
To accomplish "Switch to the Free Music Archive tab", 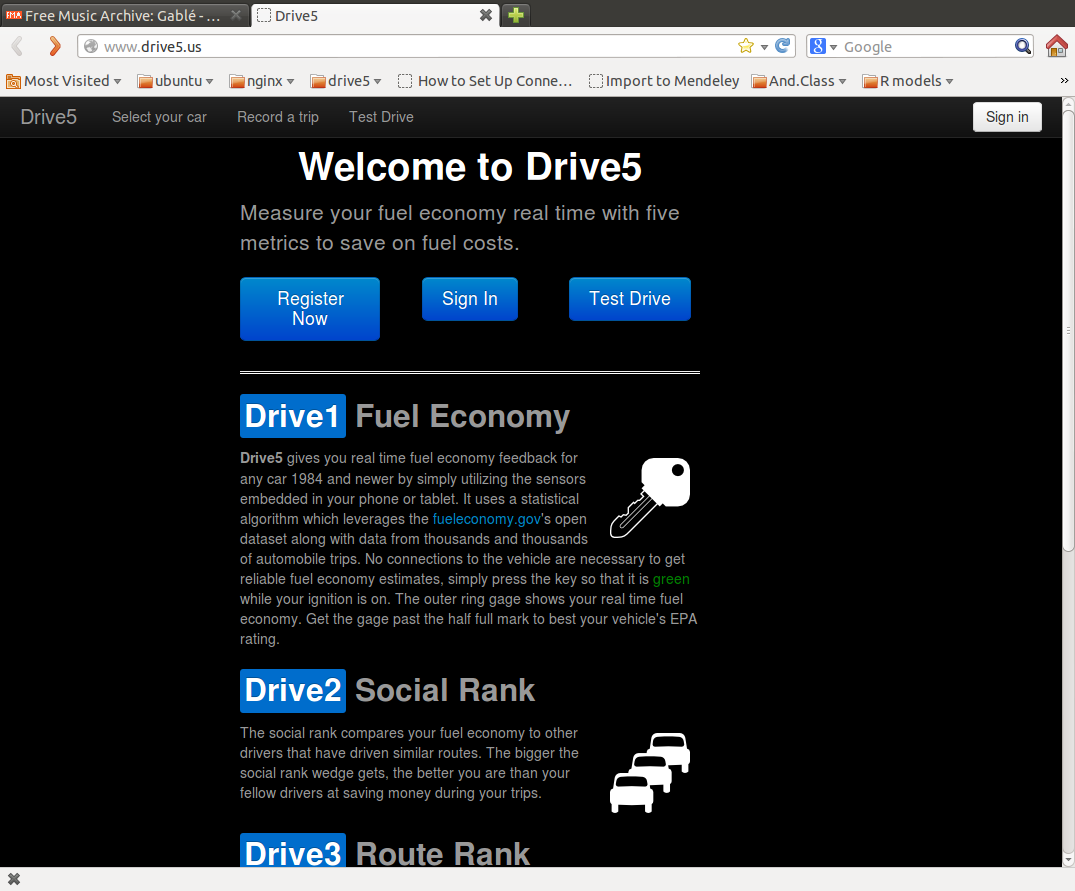I will click(x=123, y=15).
